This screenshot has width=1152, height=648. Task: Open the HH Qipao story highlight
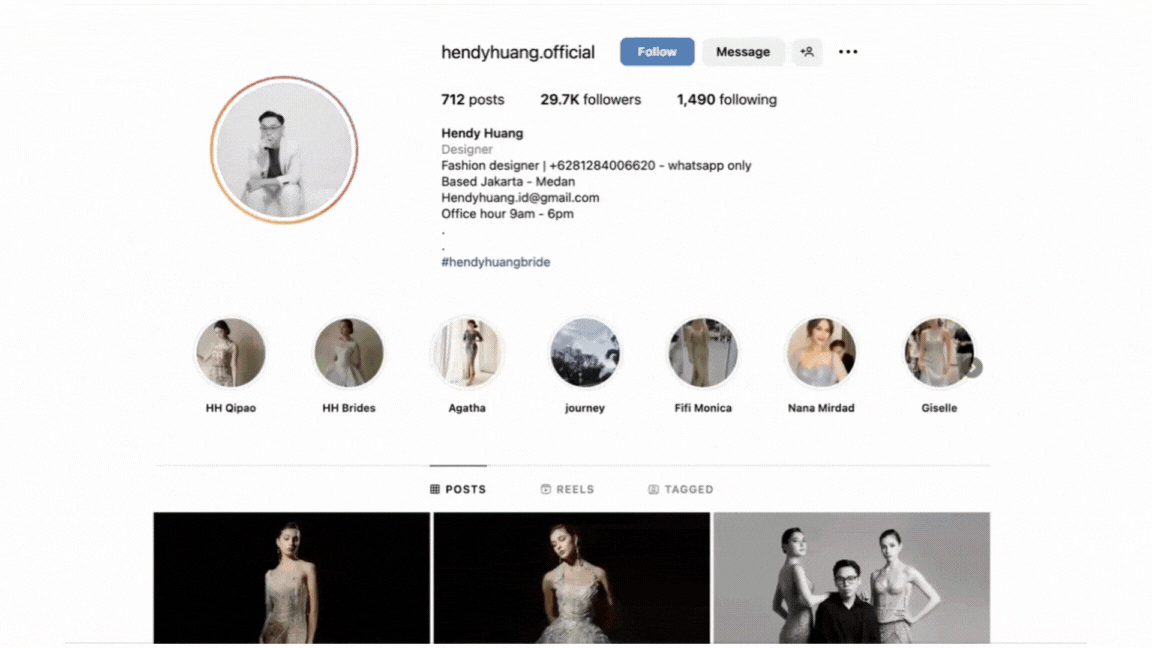pos(231,353)
